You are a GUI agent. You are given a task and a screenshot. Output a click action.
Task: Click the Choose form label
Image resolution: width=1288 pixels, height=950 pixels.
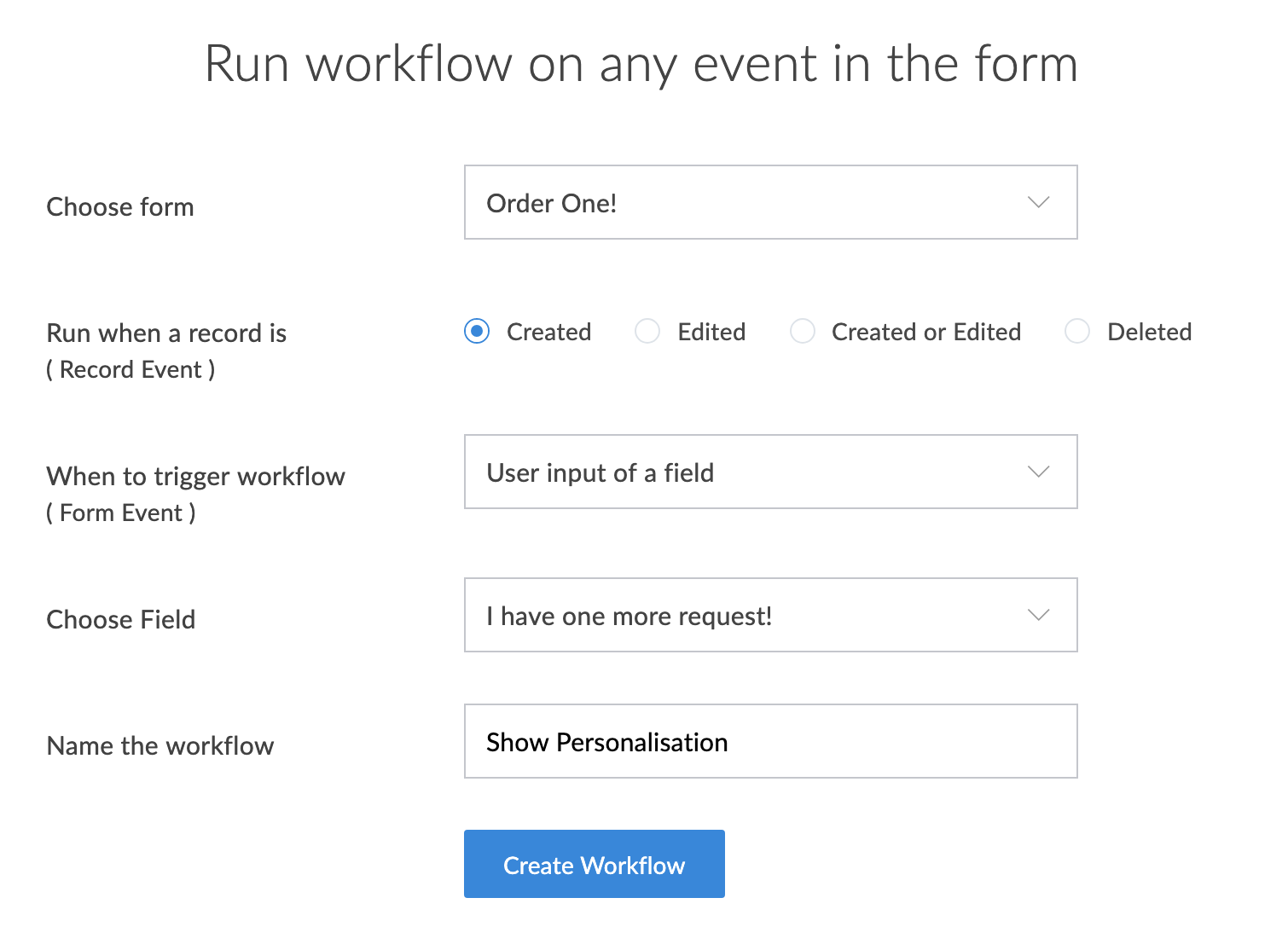tap(120, 207)
